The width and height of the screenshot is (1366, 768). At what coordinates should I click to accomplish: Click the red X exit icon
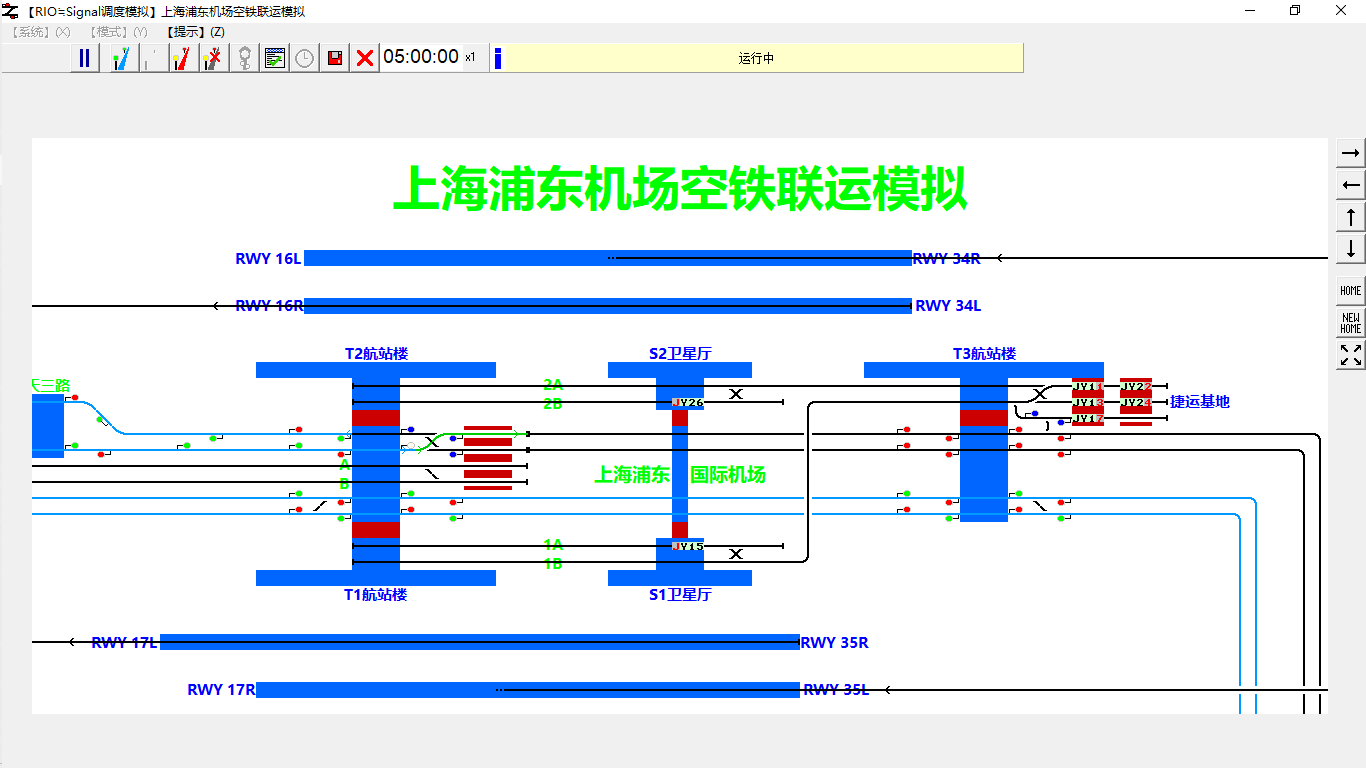pyautogui.click(x=363, y=58)
